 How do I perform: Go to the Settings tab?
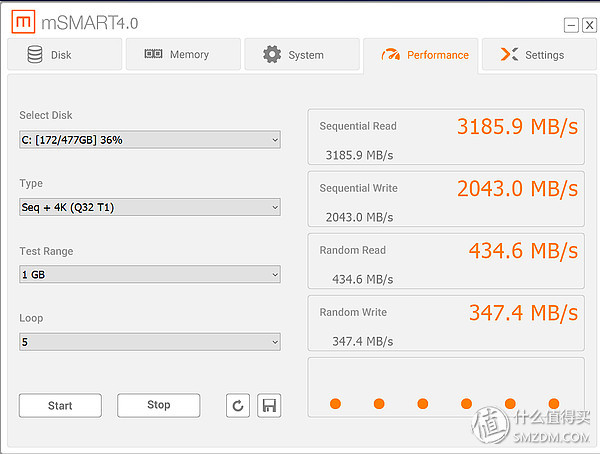point(539,54)
